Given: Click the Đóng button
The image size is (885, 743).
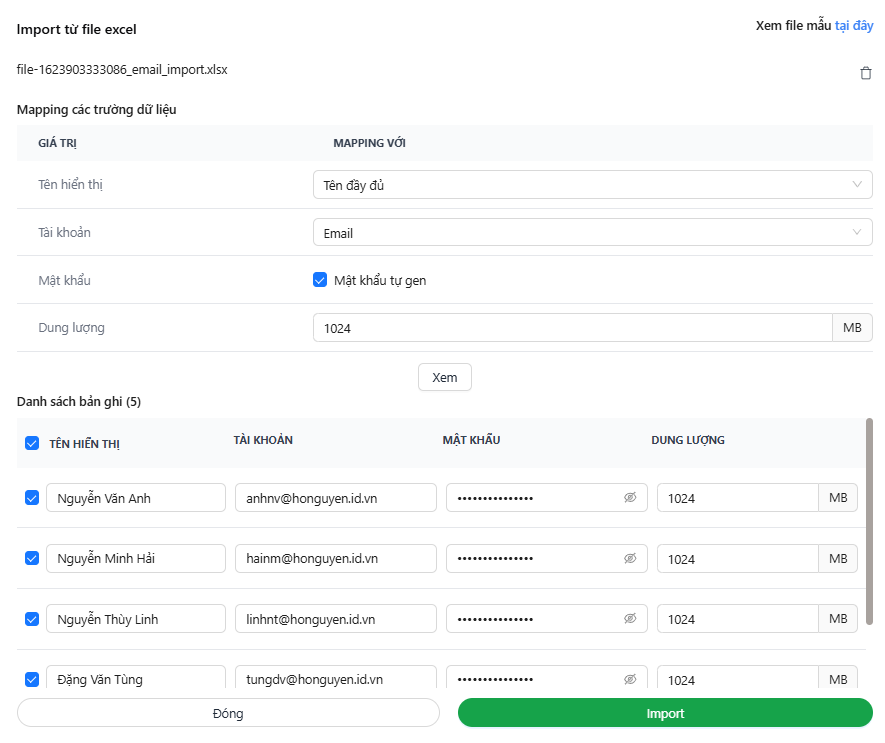Looking at the screenshot, I should pos(228,713).
